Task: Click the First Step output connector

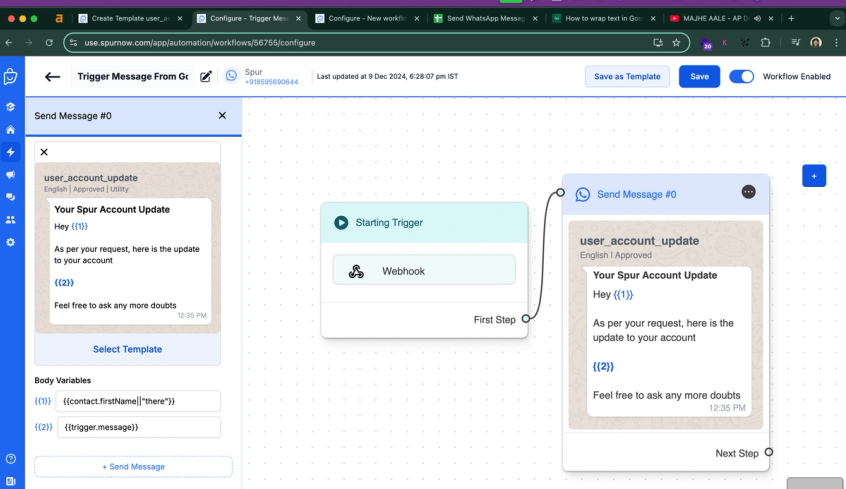Action: tap(526, 319)
